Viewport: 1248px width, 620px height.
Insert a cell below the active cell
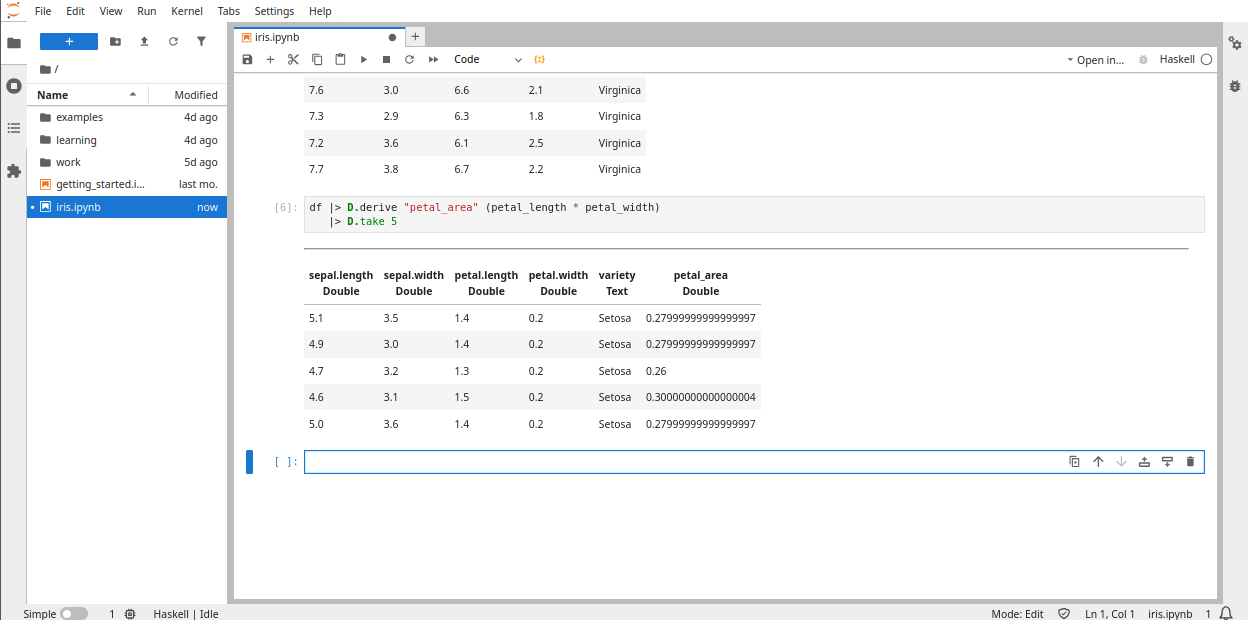1167,462
